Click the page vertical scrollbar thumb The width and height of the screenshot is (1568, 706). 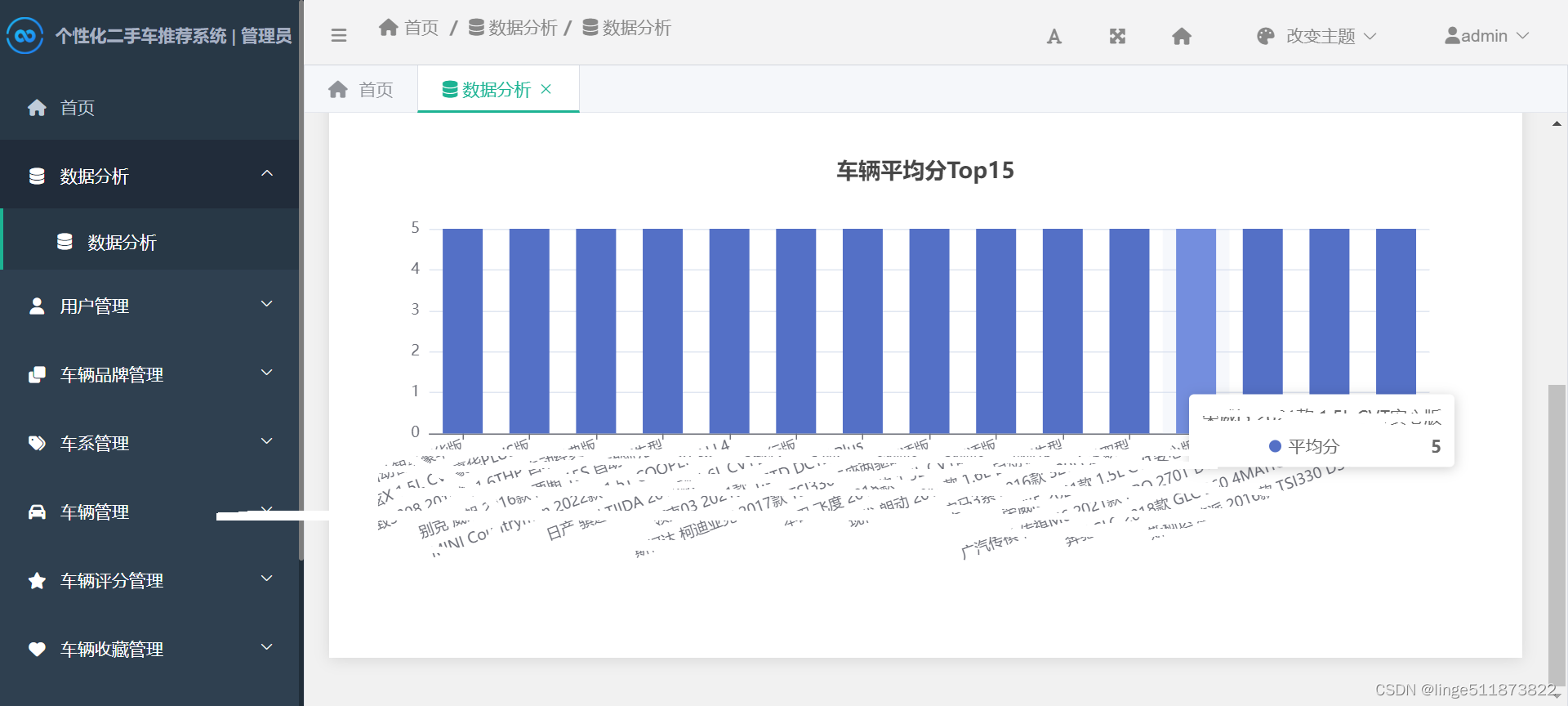click(1557, 535)
